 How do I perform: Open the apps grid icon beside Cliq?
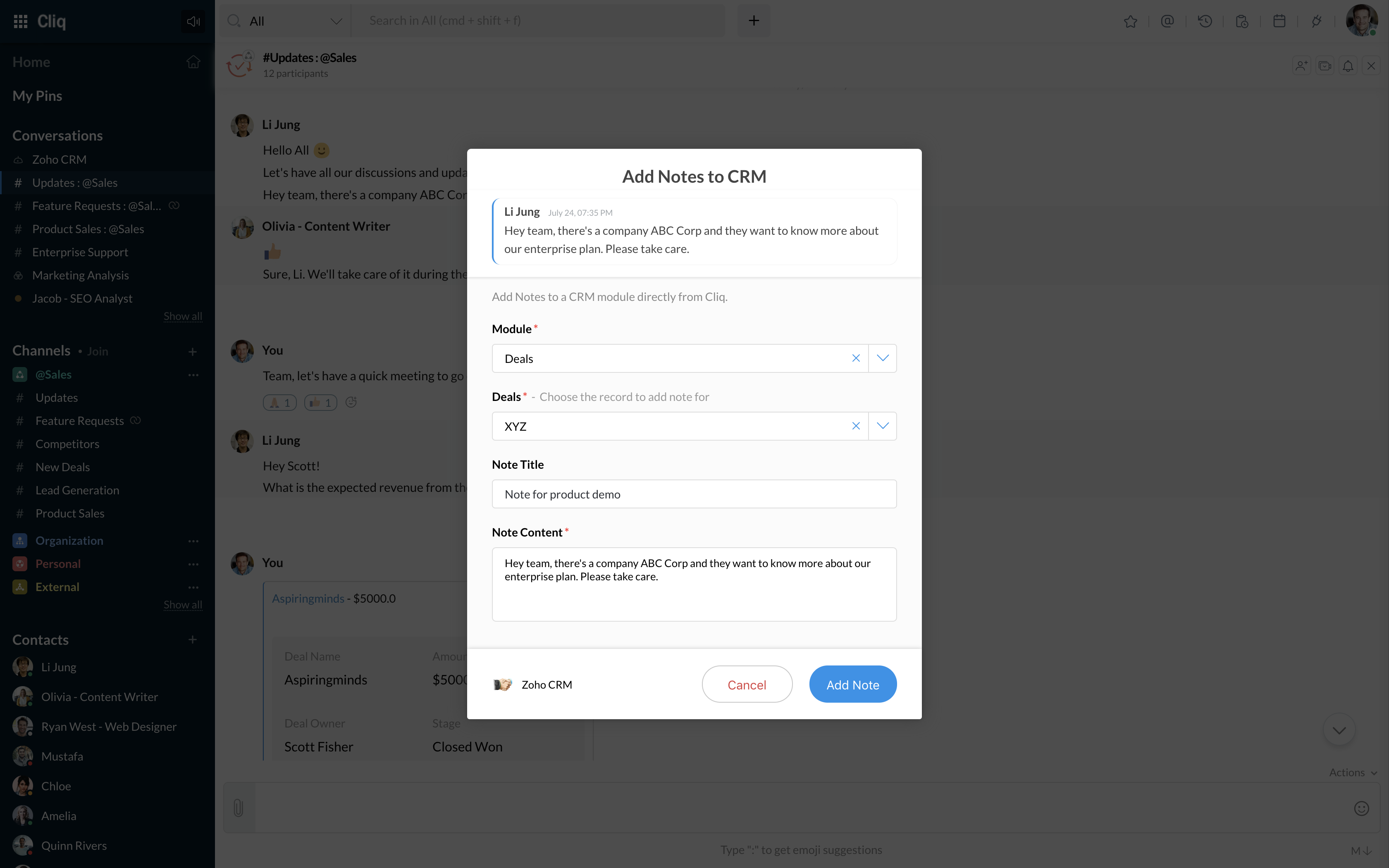pyautogui.click(x=21, y=21)
